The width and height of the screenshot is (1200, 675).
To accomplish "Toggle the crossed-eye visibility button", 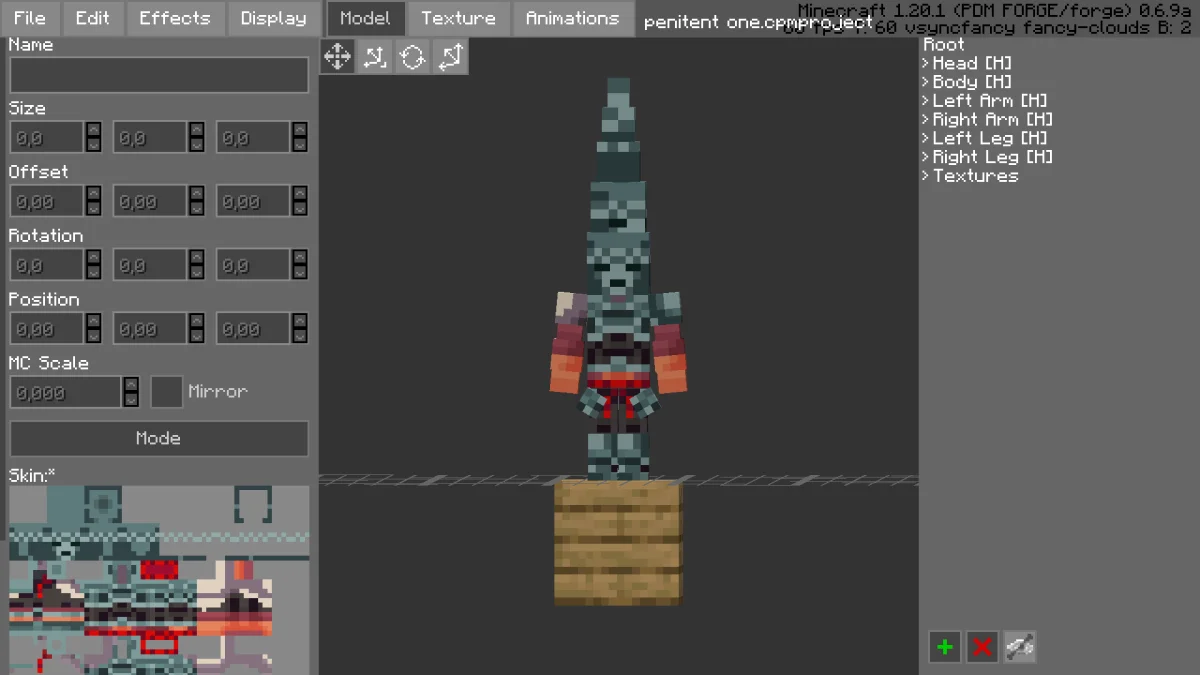I will pyautogui.click(x=1020, y=647).
